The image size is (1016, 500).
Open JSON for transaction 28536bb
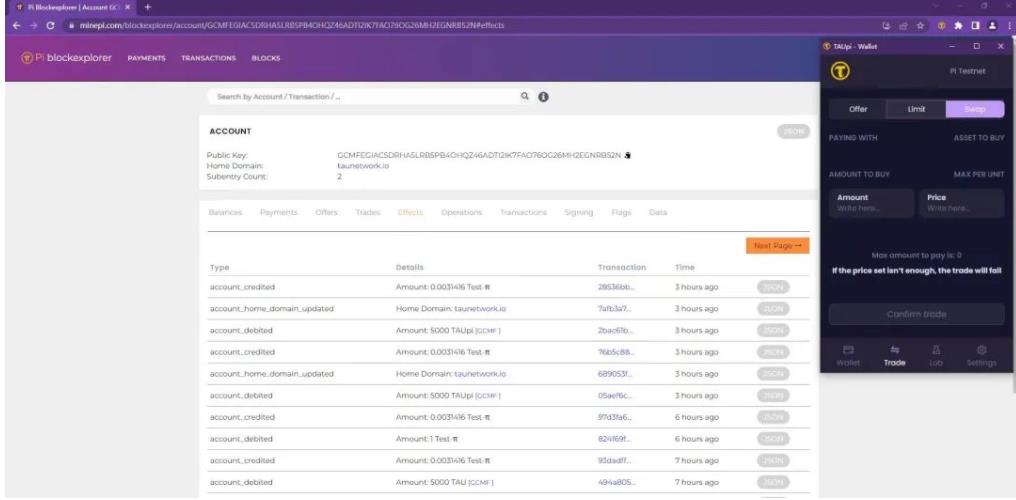click(x=773, y=287)
